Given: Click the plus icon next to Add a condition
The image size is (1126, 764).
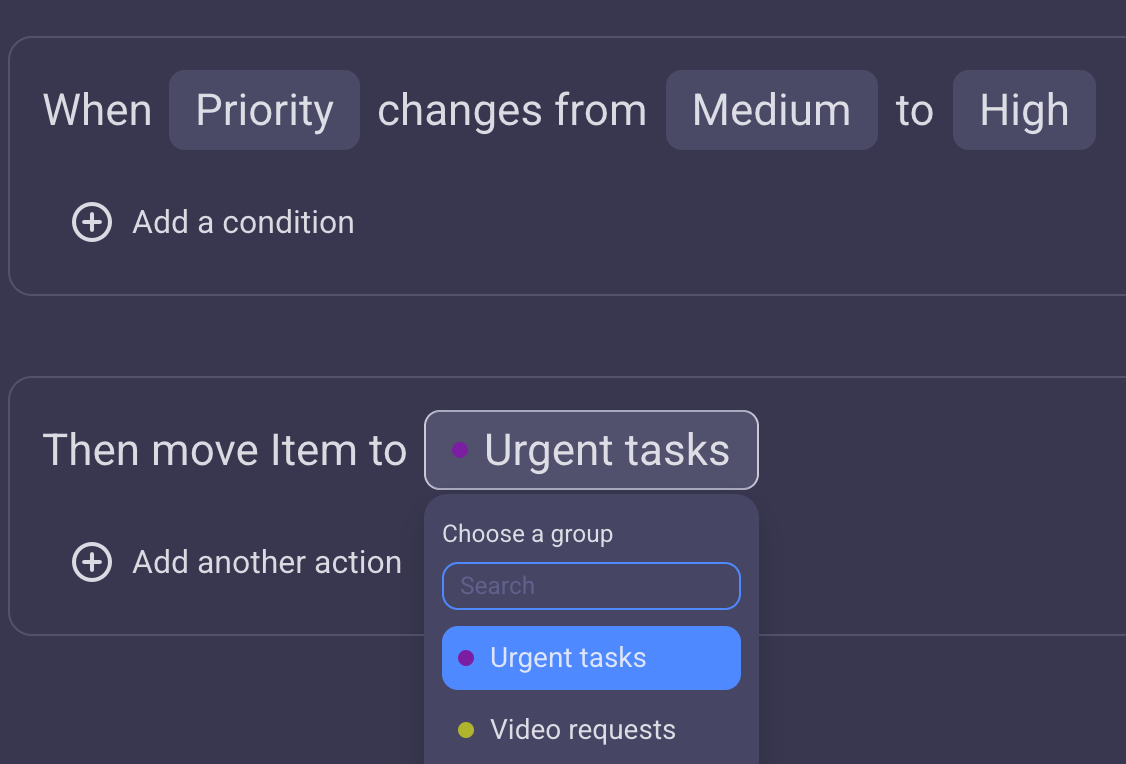Looking at the screenshot, I should [x=91, y=222].
